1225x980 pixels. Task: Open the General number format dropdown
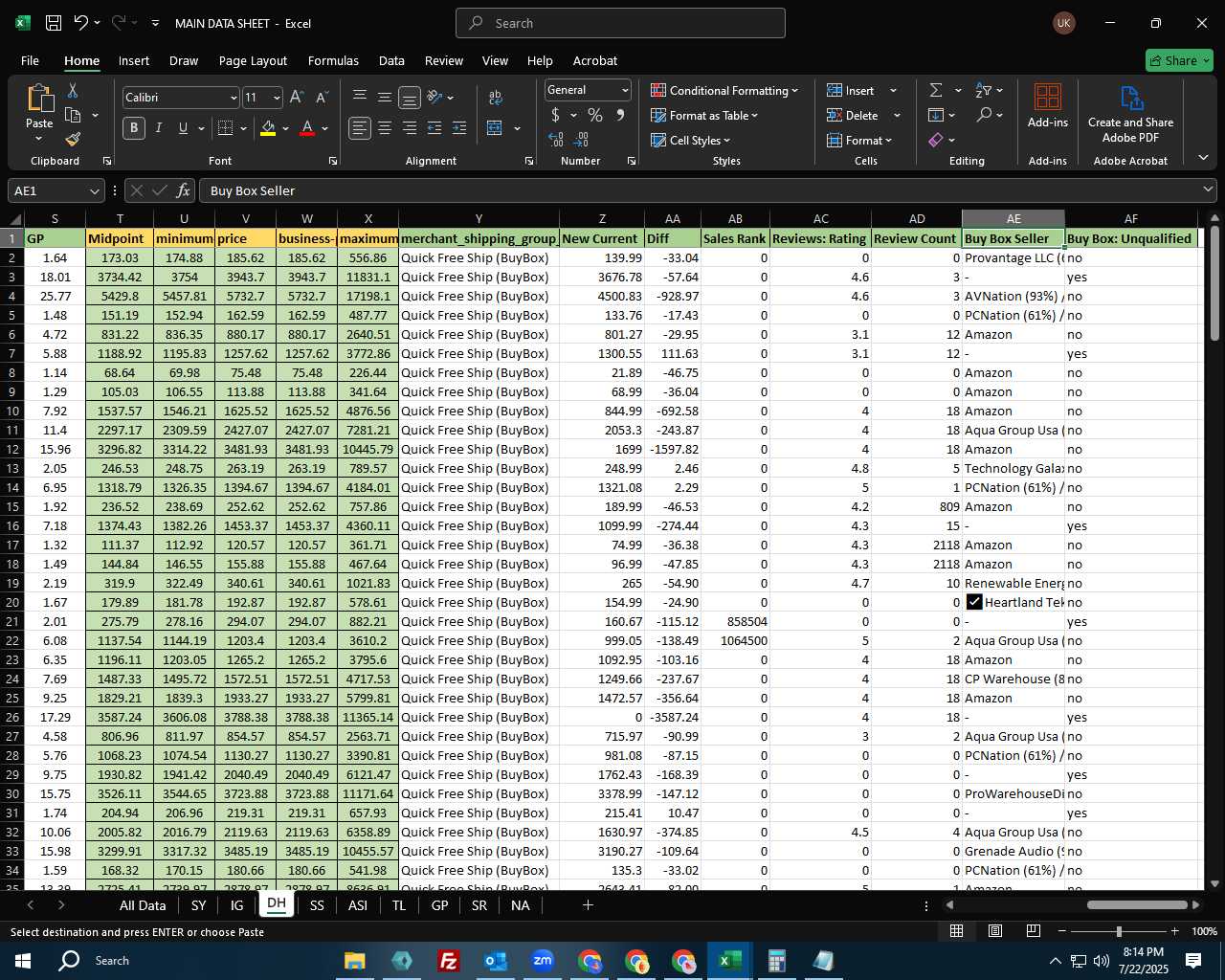(625, 90)
